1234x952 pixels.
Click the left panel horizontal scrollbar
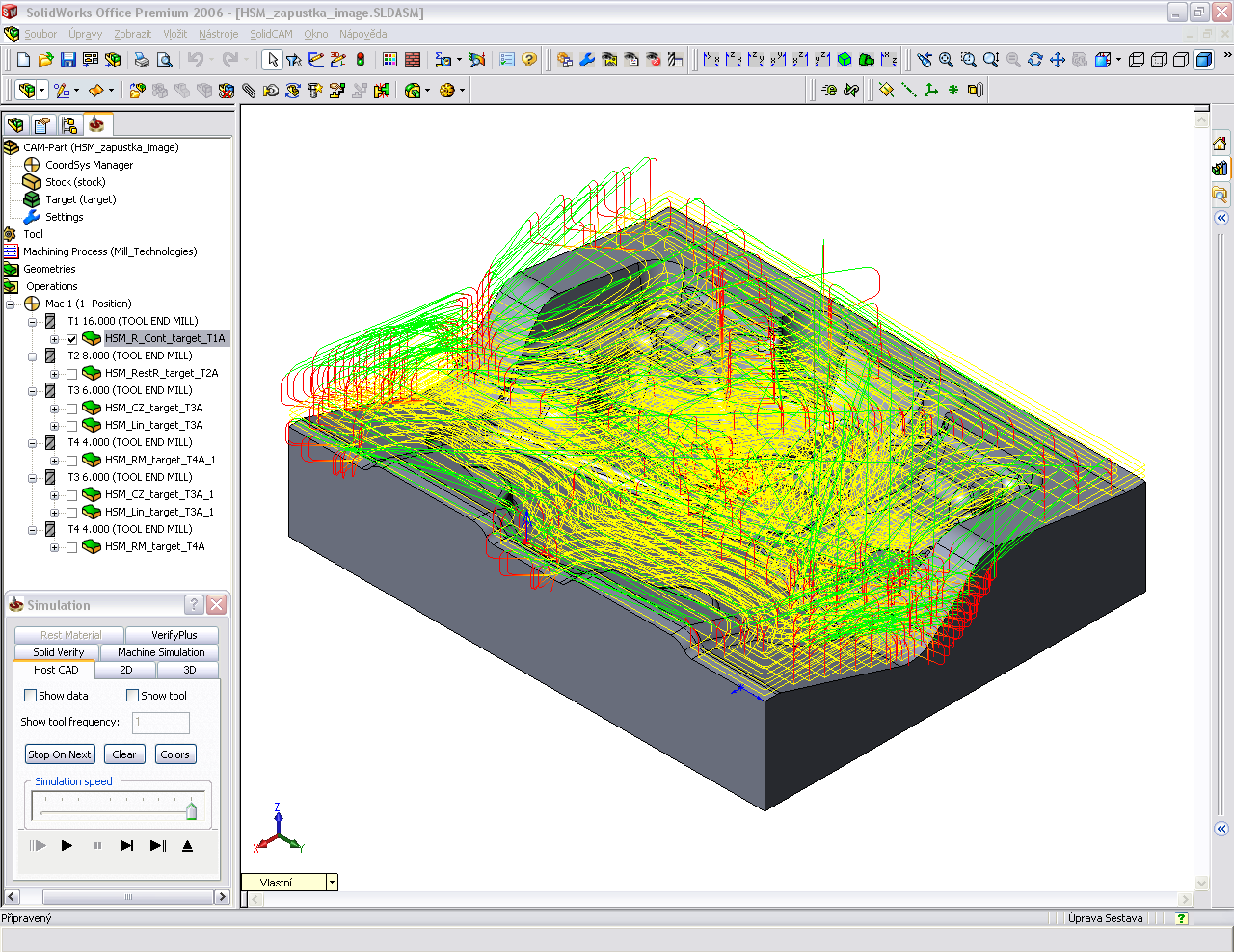[117, 897]
